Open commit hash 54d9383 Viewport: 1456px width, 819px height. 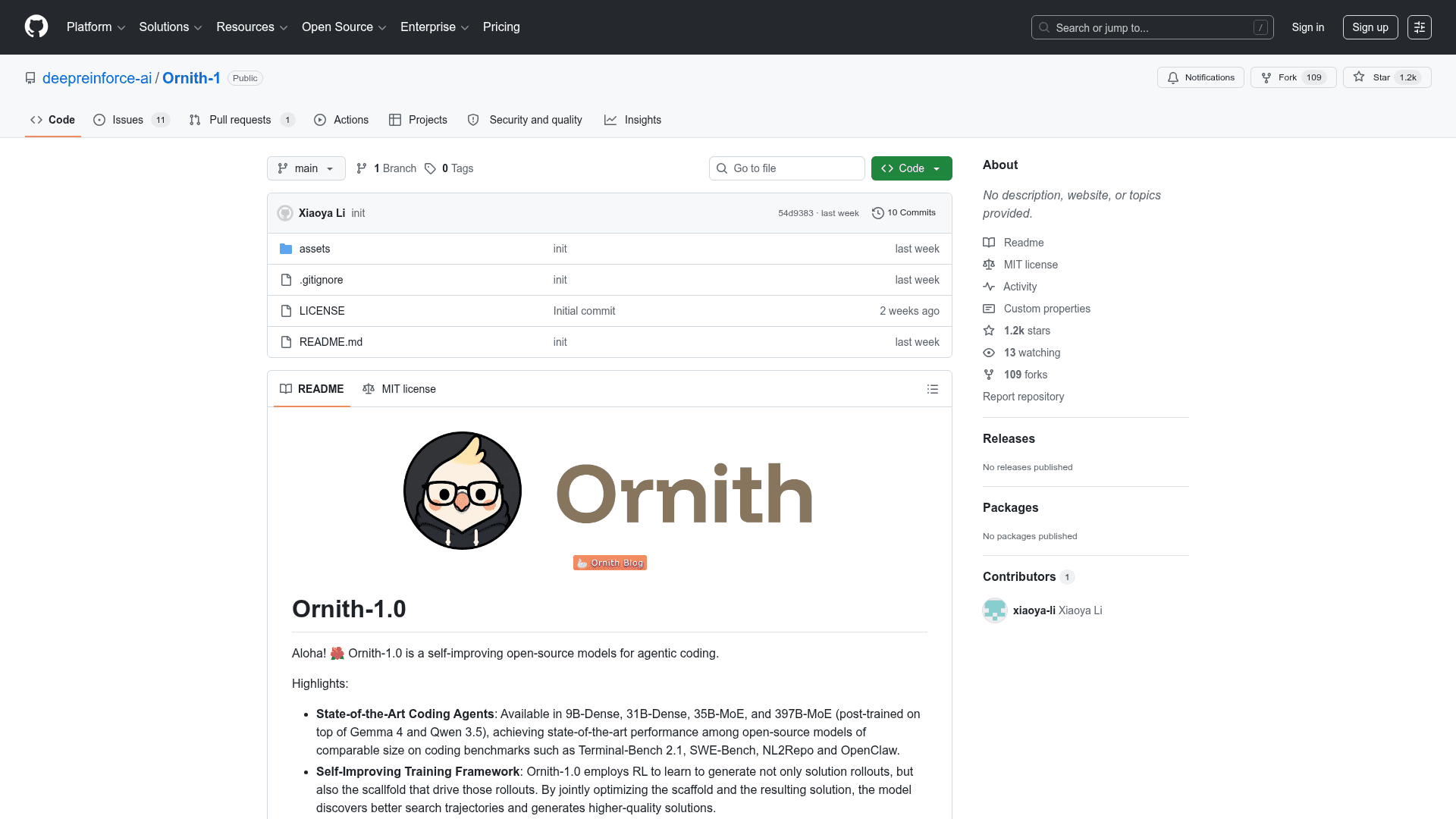coord(795,213)
